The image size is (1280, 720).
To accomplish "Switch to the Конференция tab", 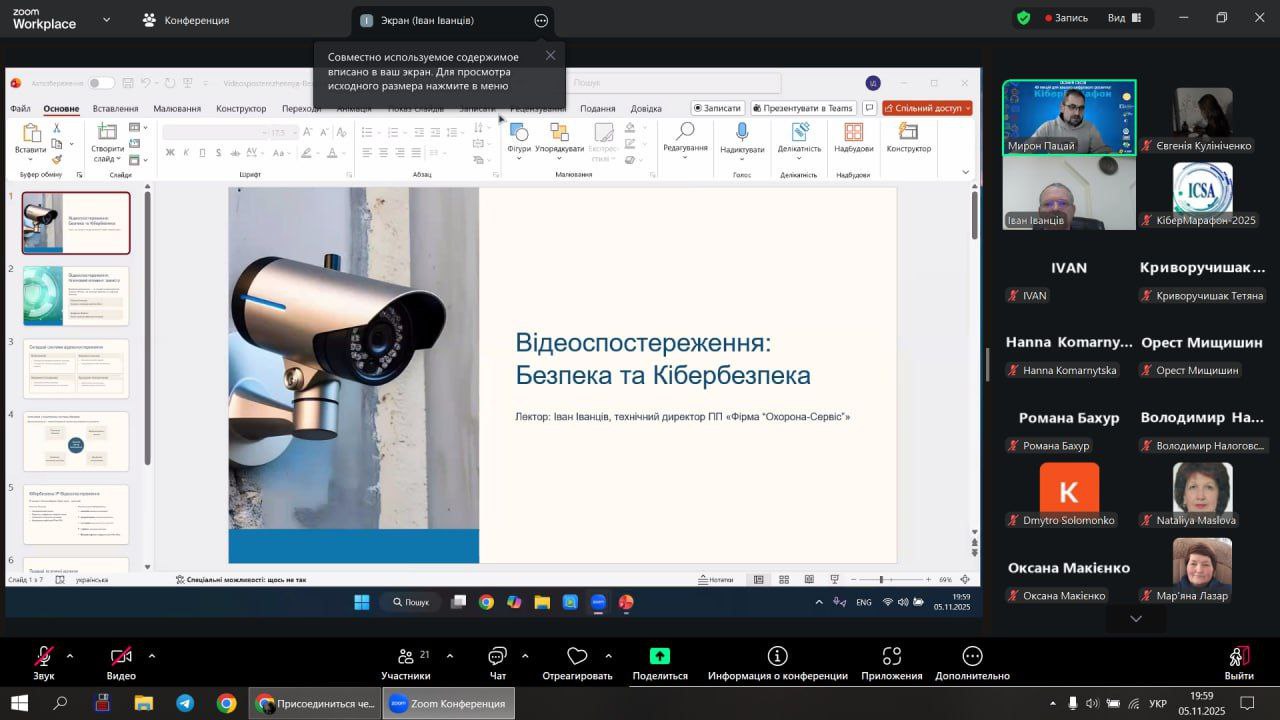I will pos(186,20).
